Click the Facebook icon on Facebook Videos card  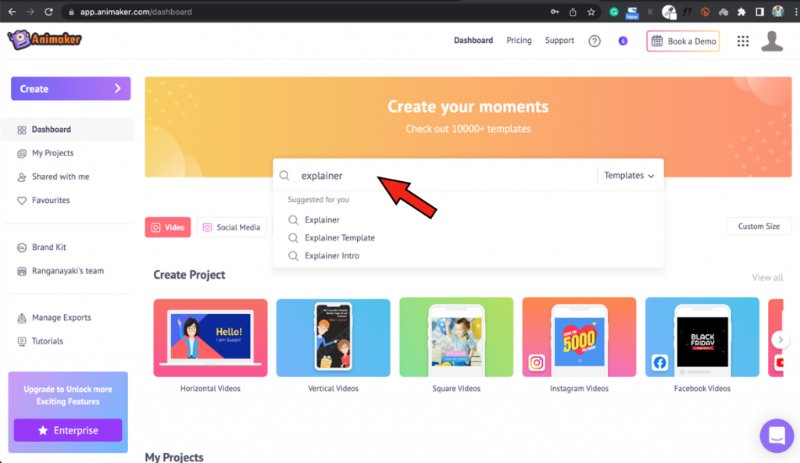coord(659,362)
